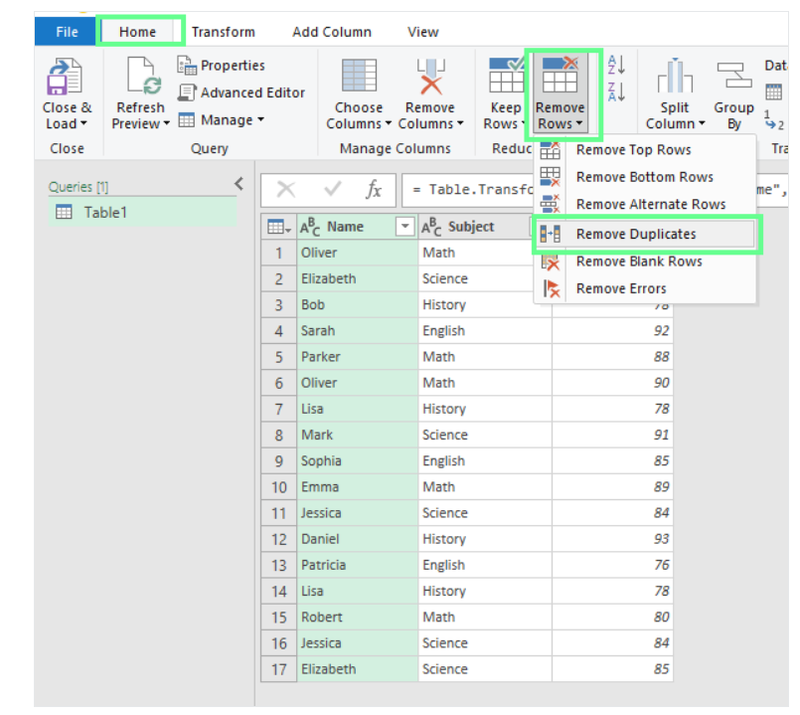Open the Choose Columns dropdown

[388, 124]
